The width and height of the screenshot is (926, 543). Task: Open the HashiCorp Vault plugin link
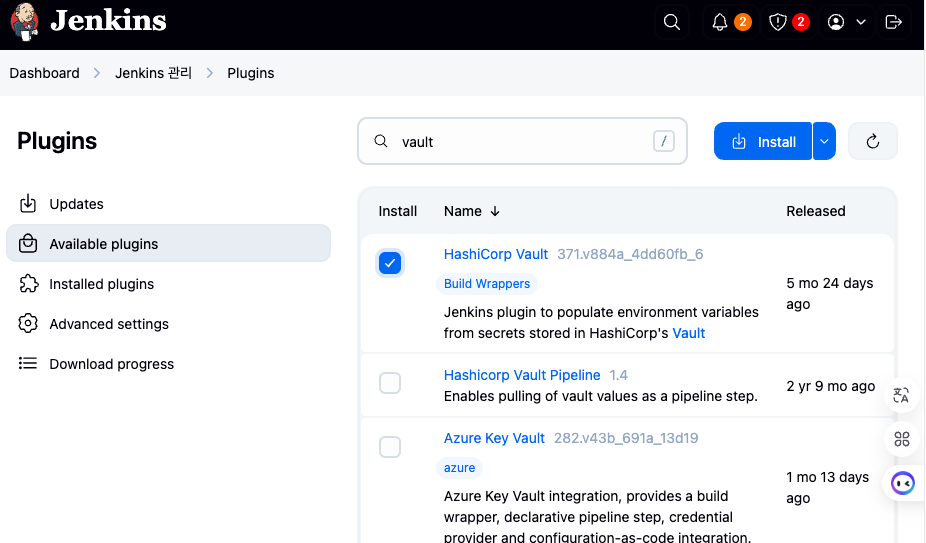tap(495, 254)
